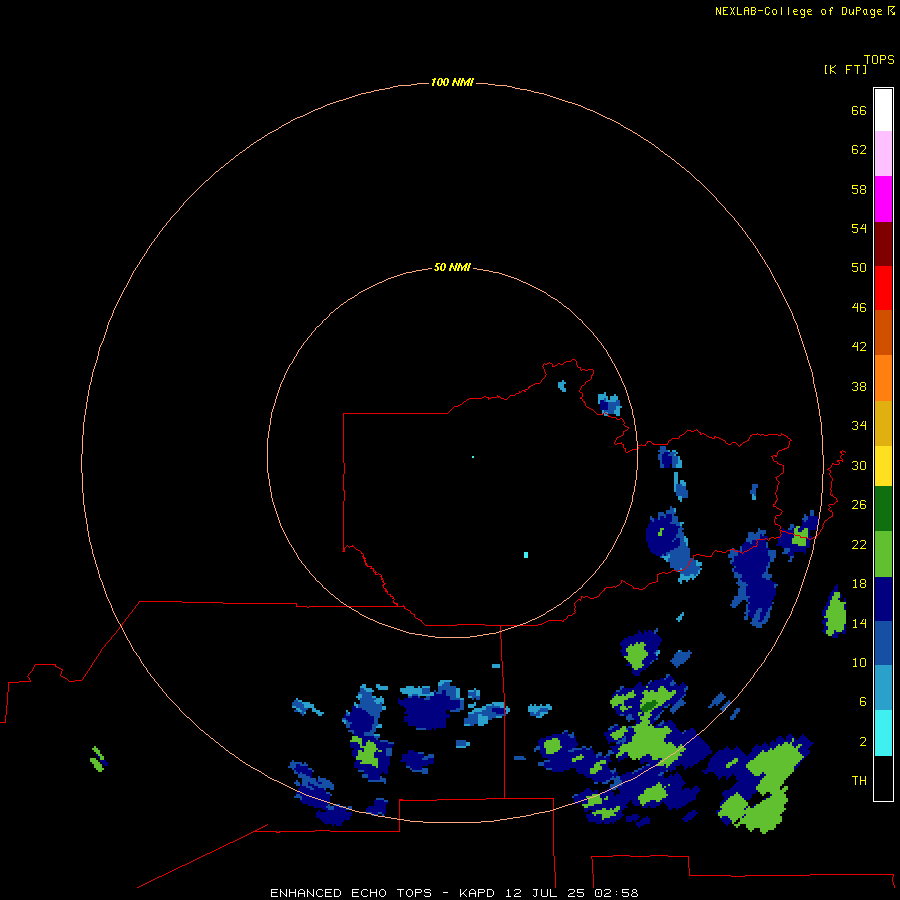
Task: Click the light pink swatch near 62
Action: [883, 154]
